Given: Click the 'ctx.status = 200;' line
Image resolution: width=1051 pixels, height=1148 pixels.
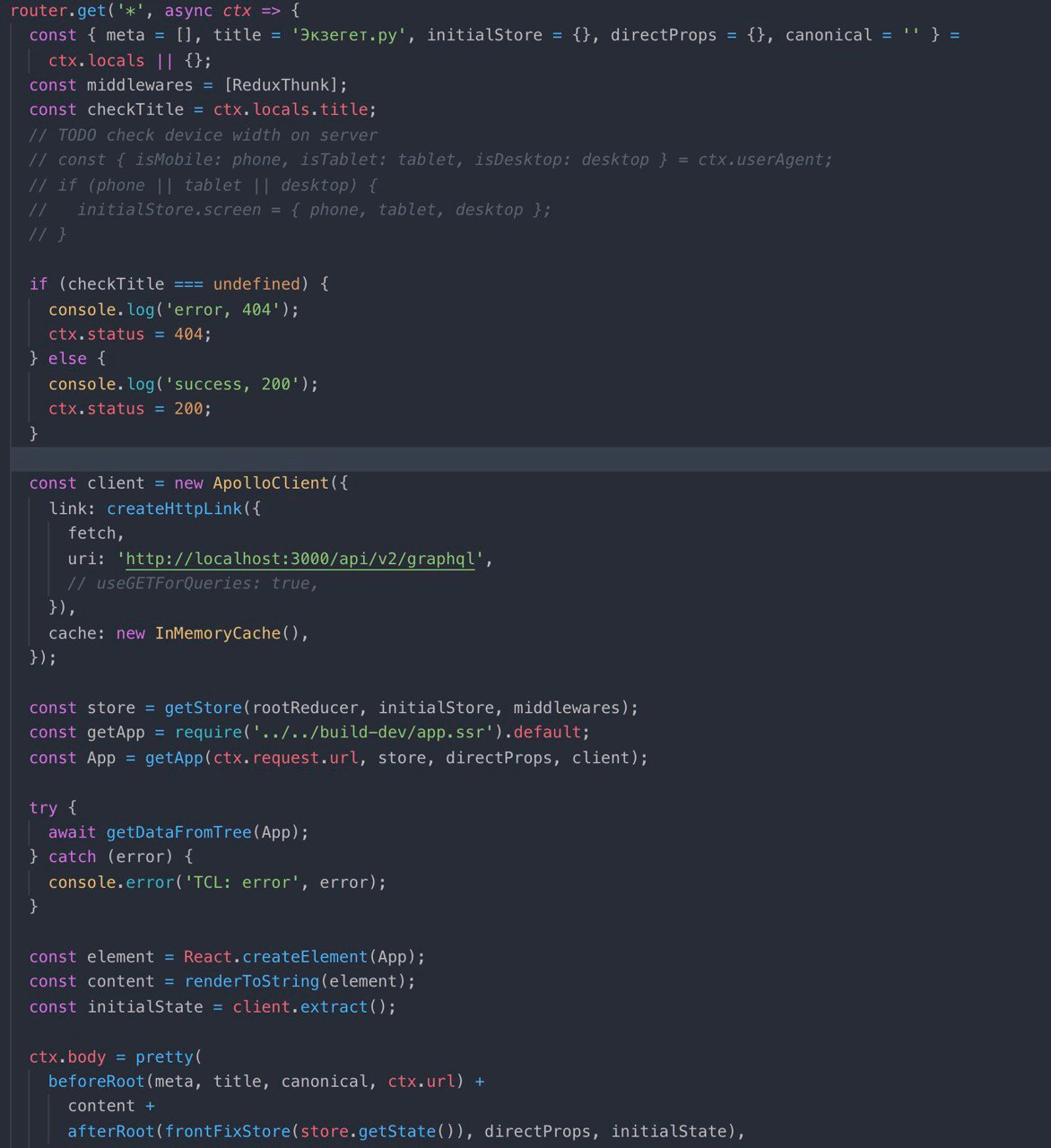Looking at the screenshot, I should pos(130,409).
